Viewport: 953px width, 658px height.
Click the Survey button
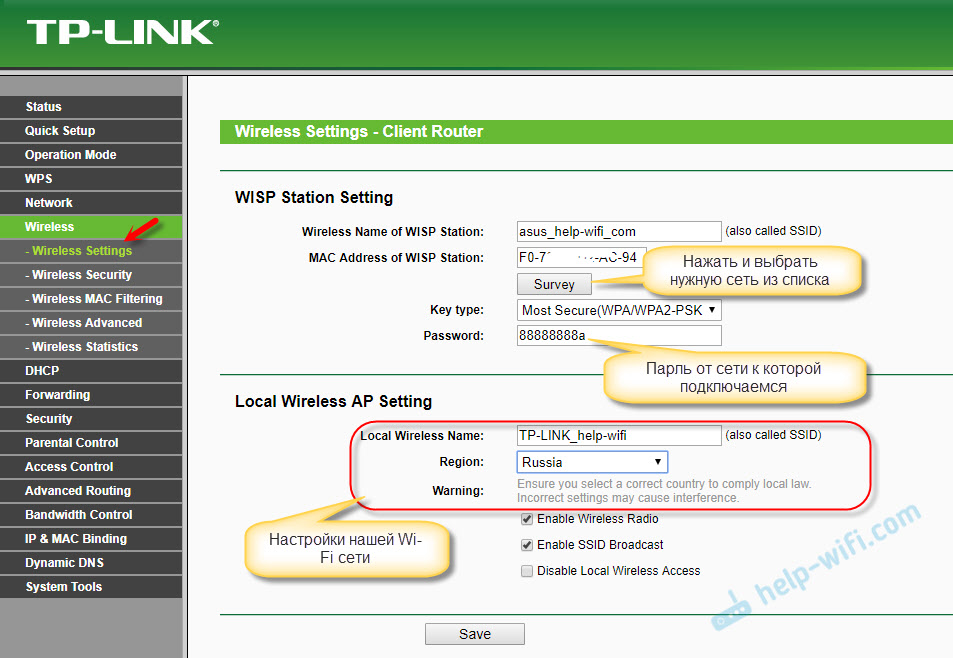pyautogui.click(x=554, y=284)
